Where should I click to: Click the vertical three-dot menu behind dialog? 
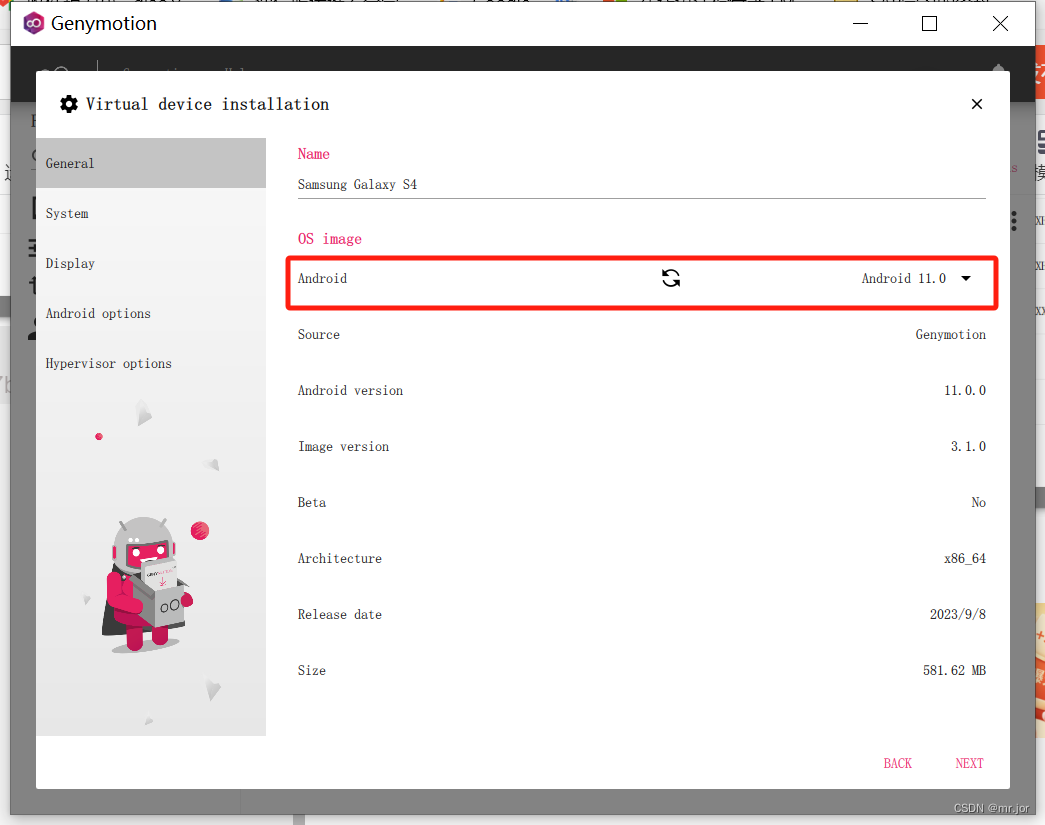pos(1014,221)
